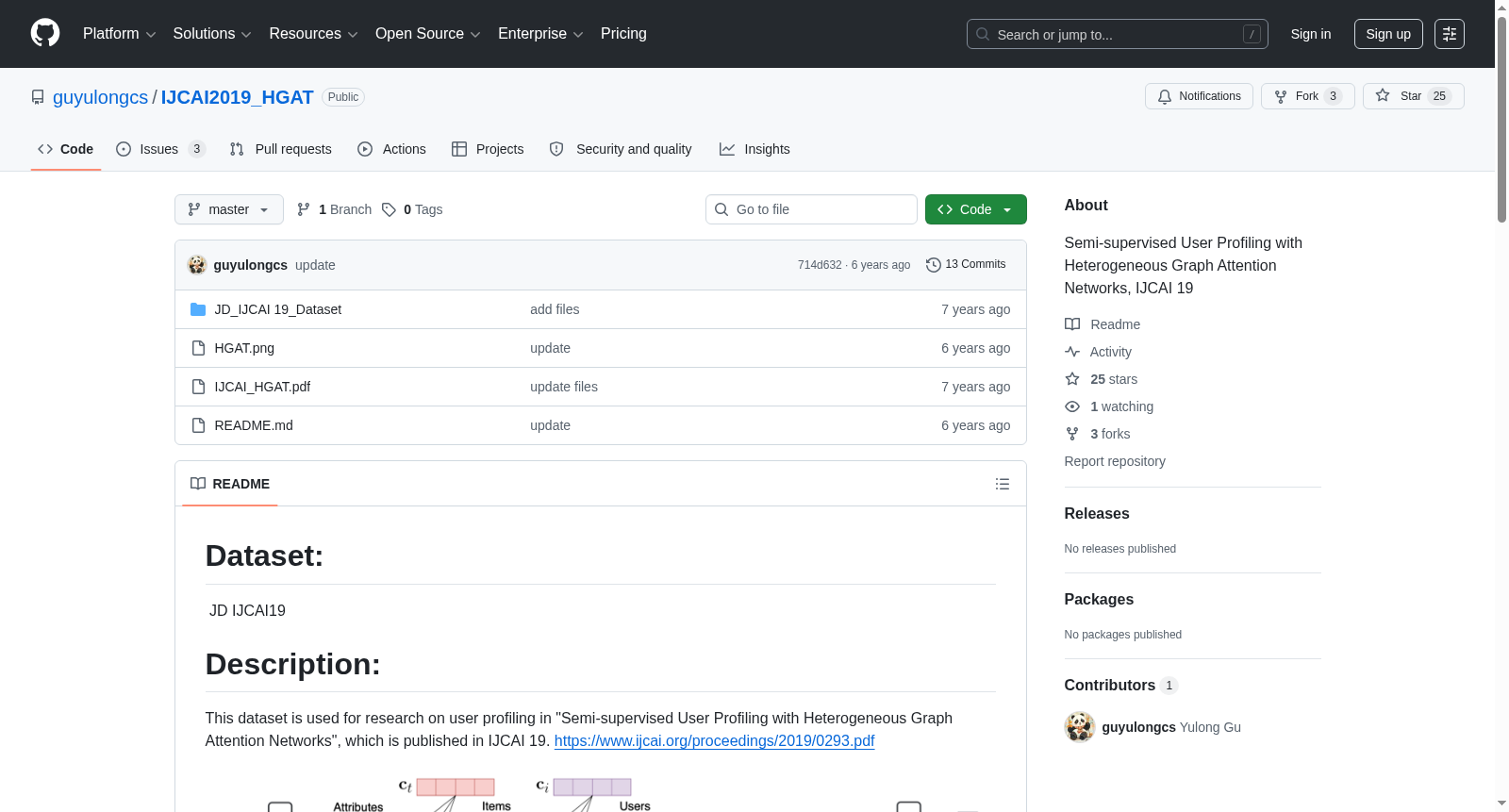This screenshot has width=1509, height=812.
Task: View the 1 watching list
Action: click(1109, 406)
